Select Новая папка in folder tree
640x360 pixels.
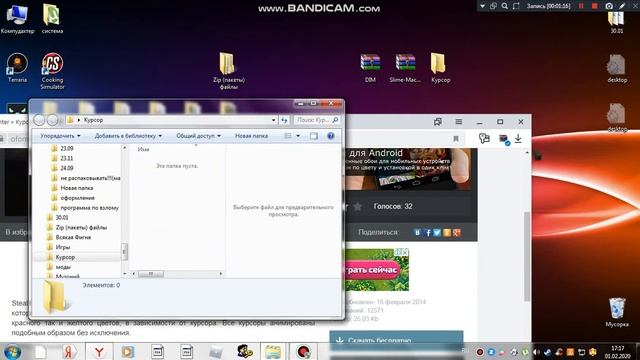click(72, 188)
